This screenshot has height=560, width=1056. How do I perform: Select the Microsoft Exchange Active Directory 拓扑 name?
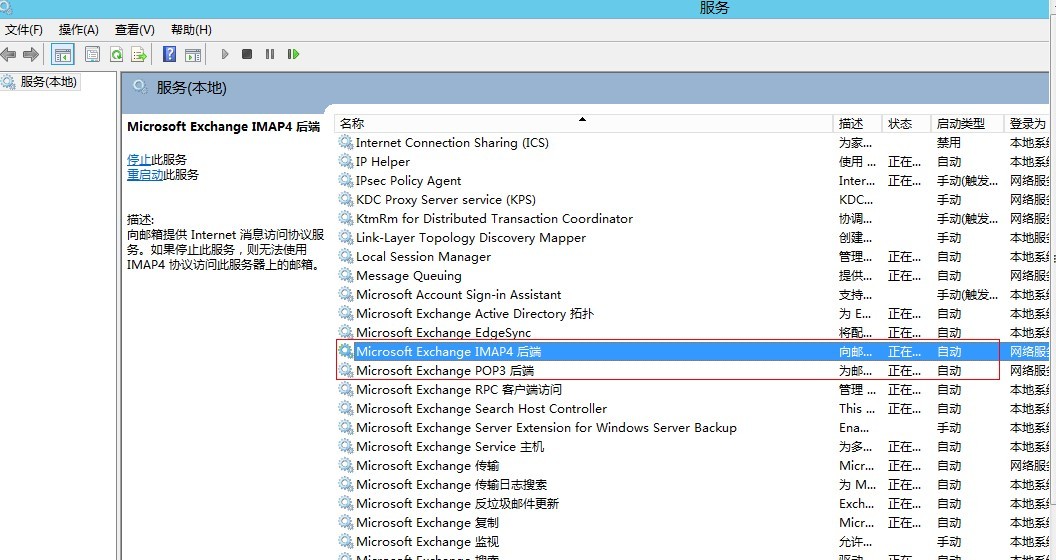[x=475, y=314]
